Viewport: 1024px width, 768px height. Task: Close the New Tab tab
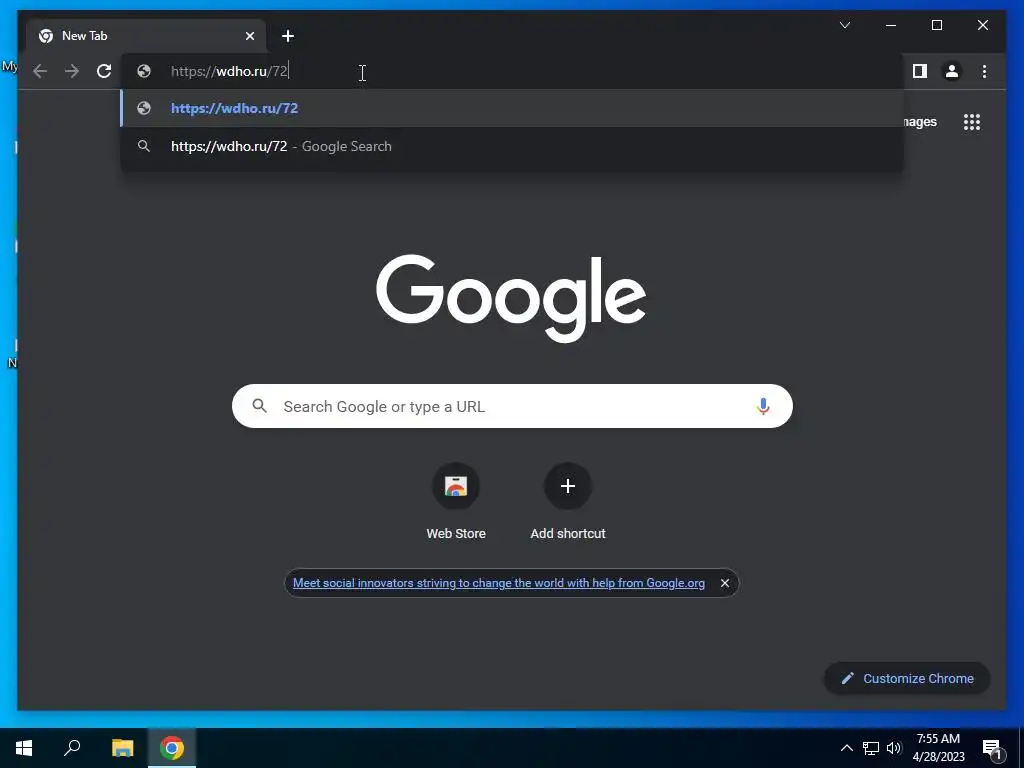pyautogui.click(x=249, y=36)
